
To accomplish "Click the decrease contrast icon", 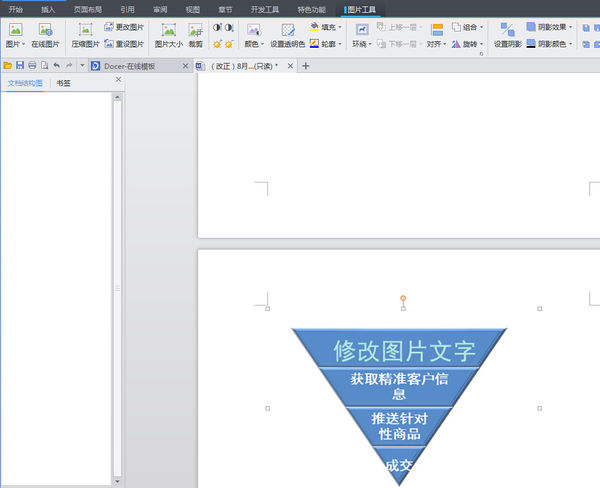I will click(229, 27).
